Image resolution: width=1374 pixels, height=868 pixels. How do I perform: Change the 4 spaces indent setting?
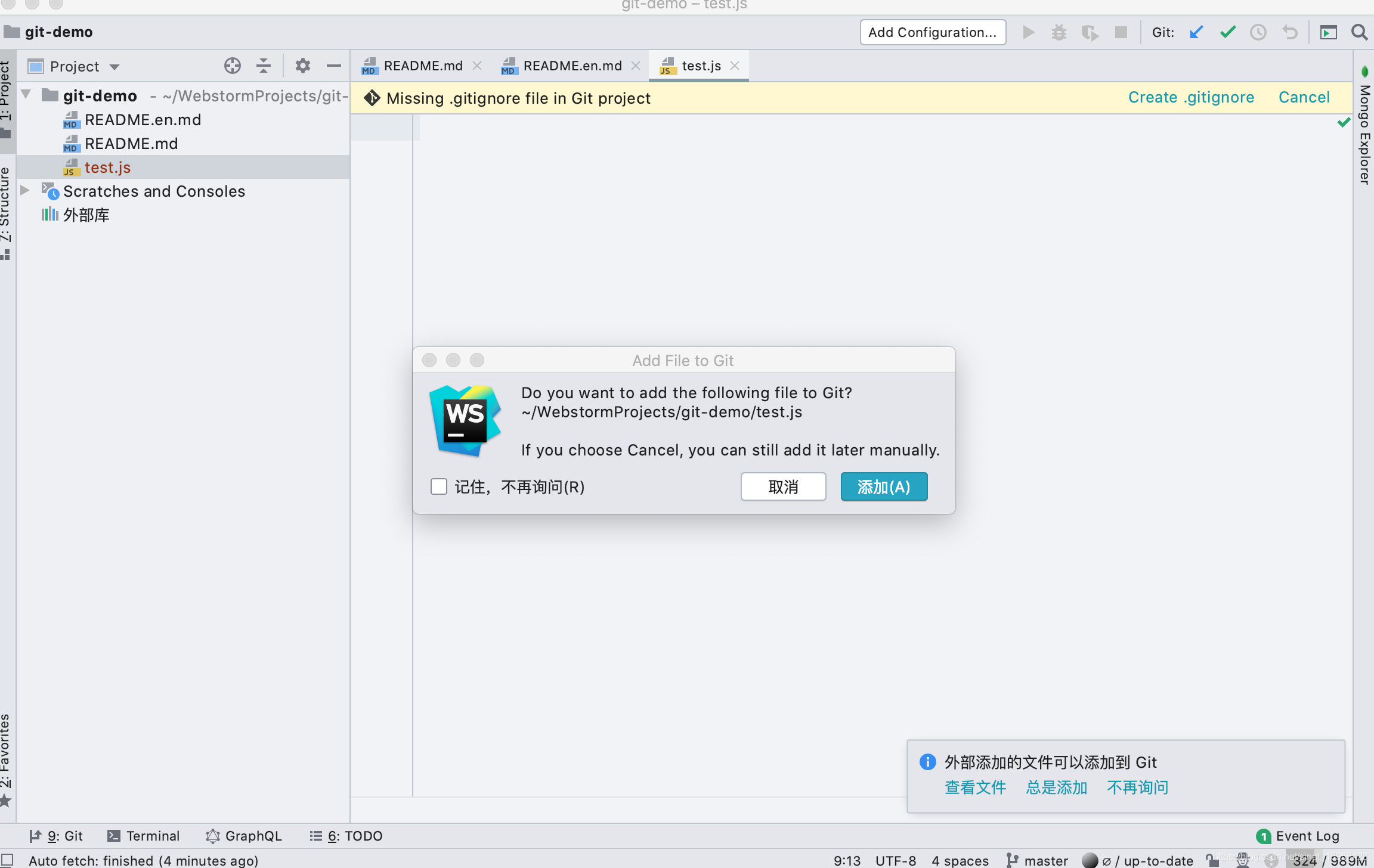click(x=960, y=860)
